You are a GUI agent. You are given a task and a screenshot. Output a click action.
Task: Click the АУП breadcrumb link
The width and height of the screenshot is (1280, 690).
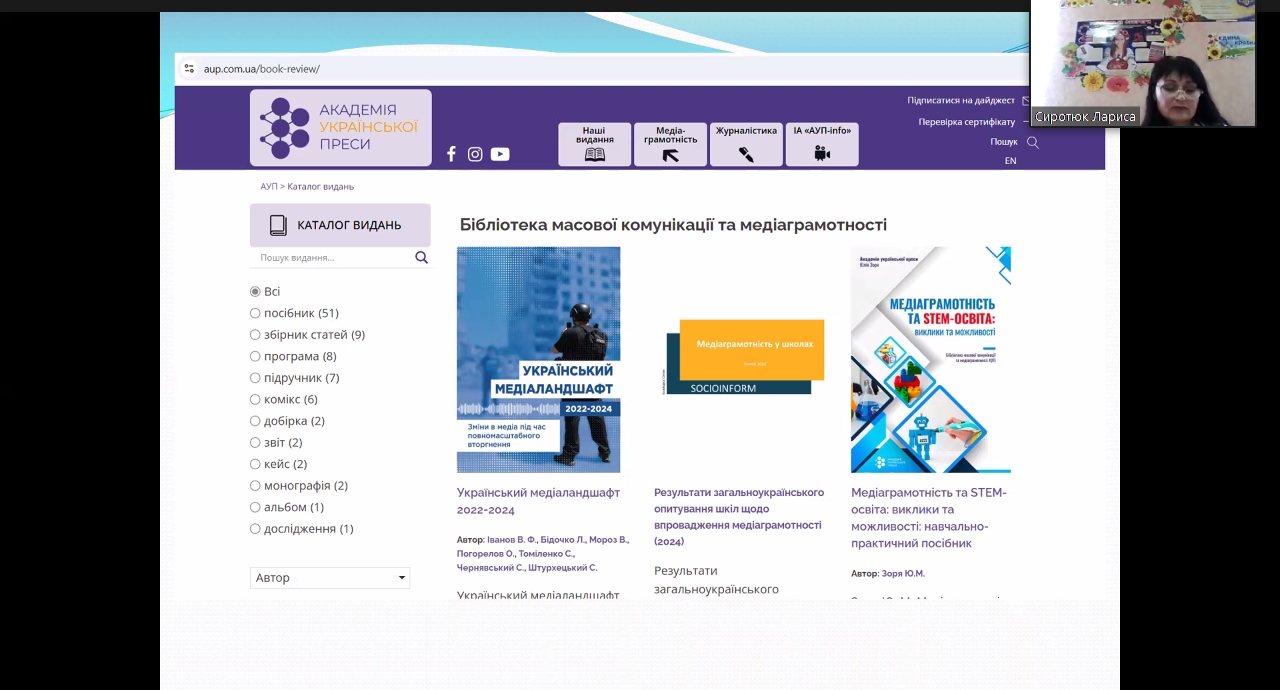pyautogui.click(x=269, y=187)
